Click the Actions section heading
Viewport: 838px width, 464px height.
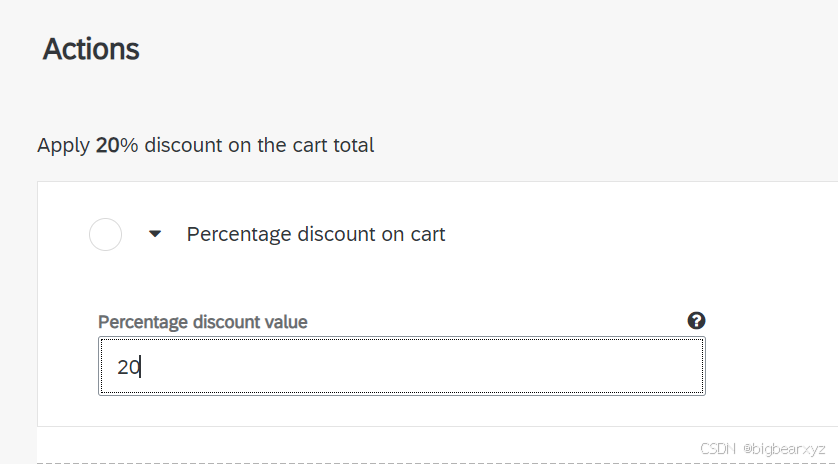(x=91, y=49)
